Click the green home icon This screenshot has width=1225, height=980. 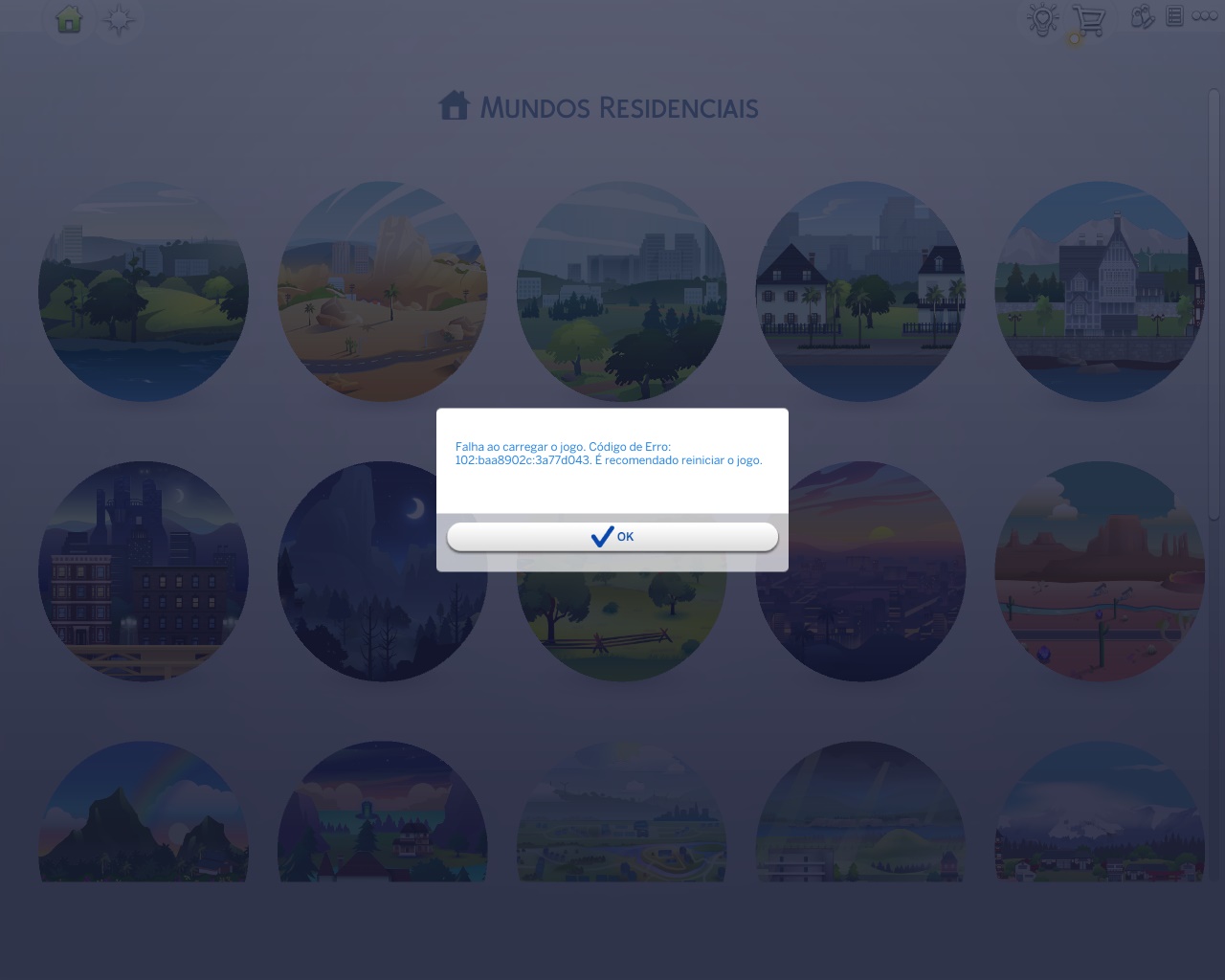(x=69, y=19)
